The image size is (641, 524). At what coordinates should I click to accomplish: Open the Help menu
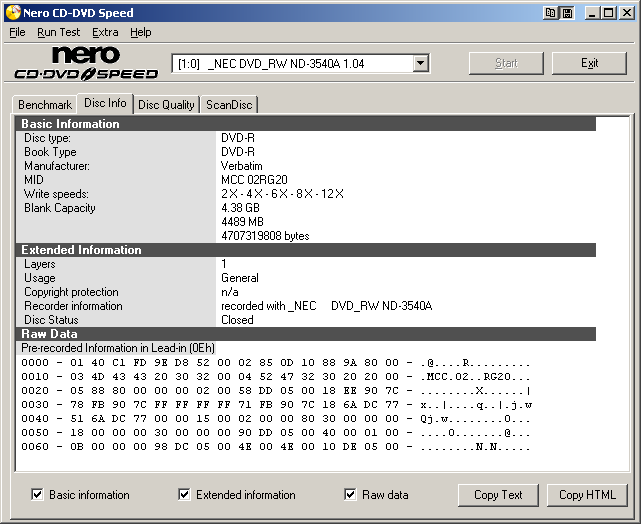pyautogui.click(x=141, y=32)
